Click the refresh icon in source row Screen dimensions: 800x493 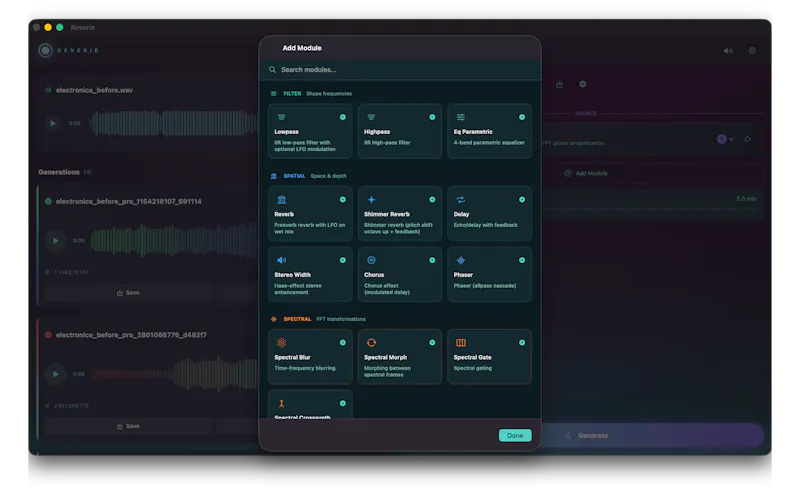(x=747, y=139)
